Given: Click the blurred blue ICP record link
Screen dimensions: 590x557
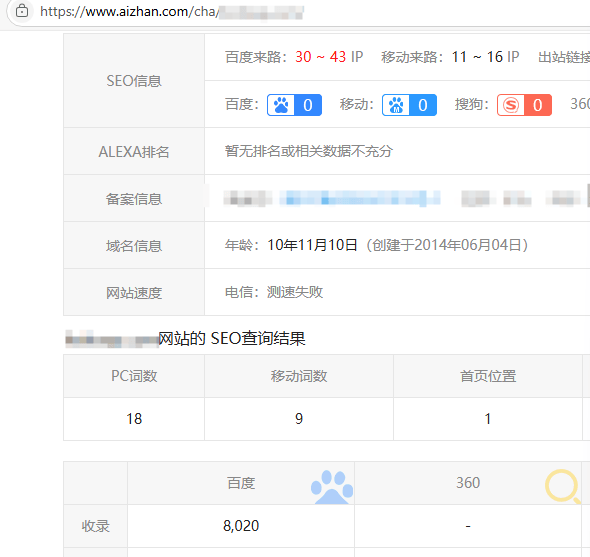Looking at the screenshot, I should point(360,198).
